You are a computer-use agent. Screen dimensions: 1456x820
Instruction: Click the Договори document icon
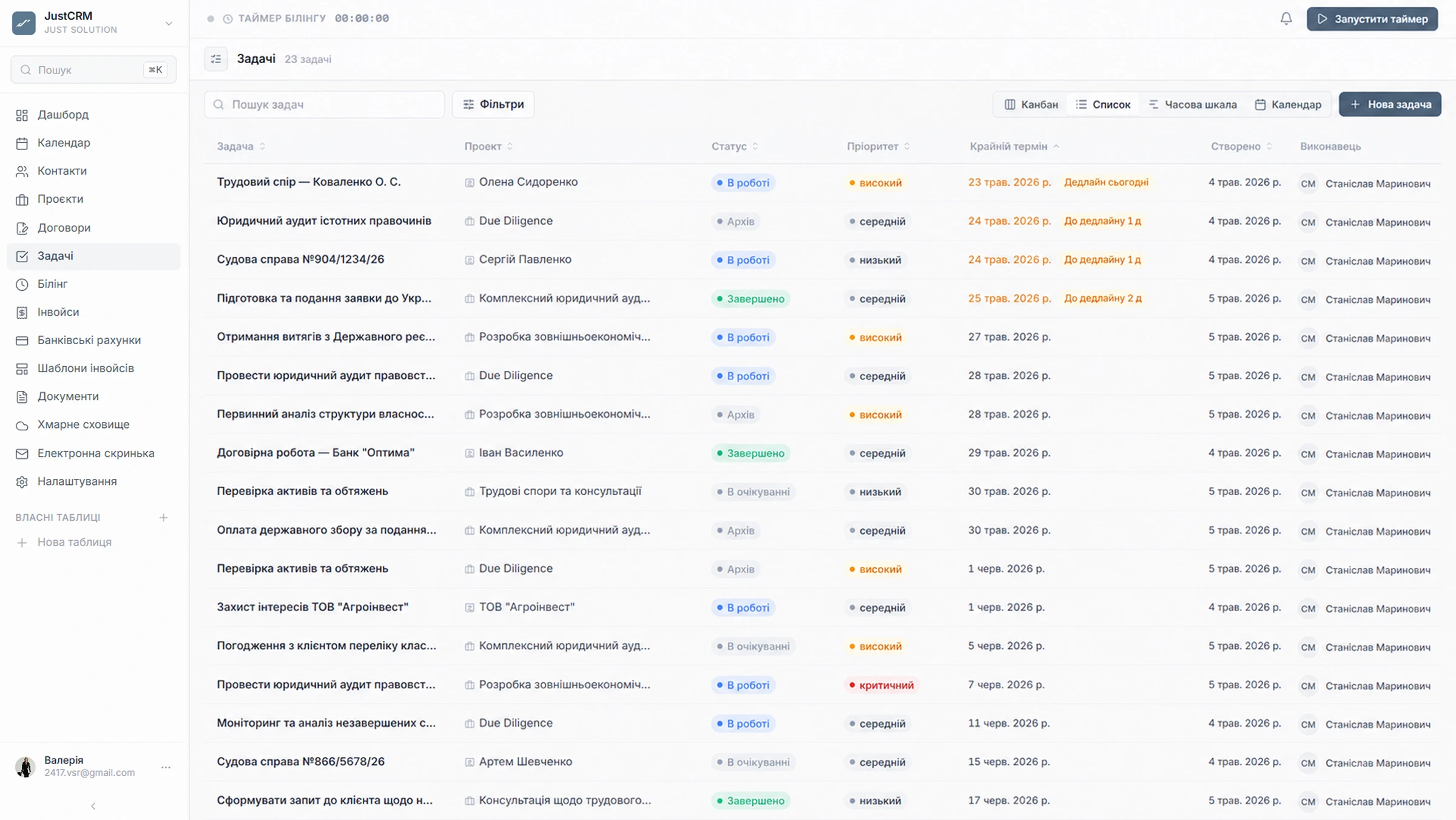22,228
